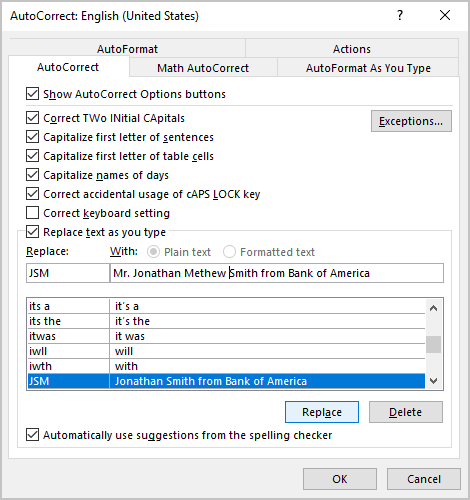Toggle Capitalize names of days
Image resolution: width=470 pixels, height=500 pixels.
tap(32, 175)
